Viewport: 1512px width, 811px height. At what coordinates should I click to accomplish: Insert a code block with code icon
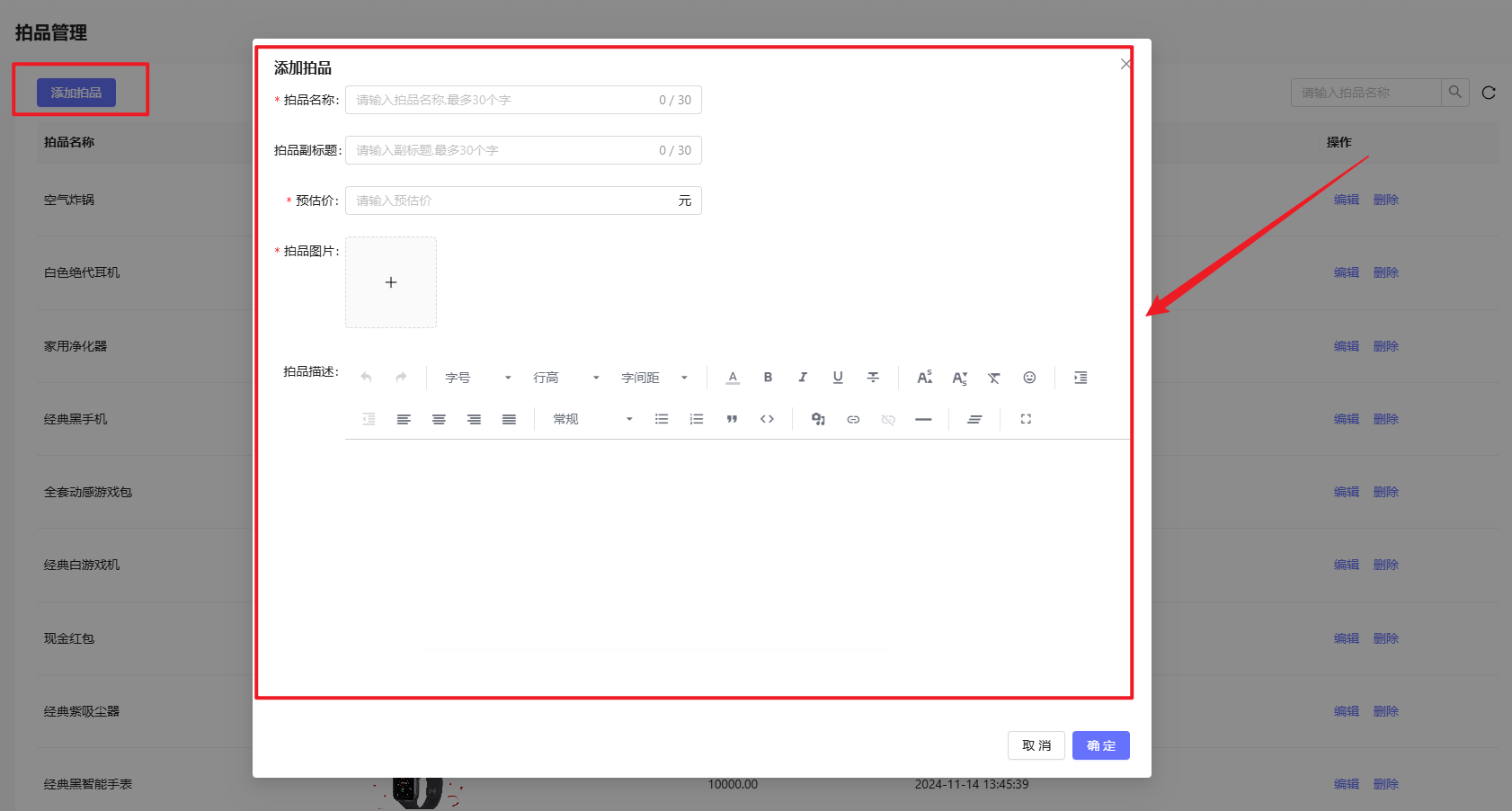[767, 419]
